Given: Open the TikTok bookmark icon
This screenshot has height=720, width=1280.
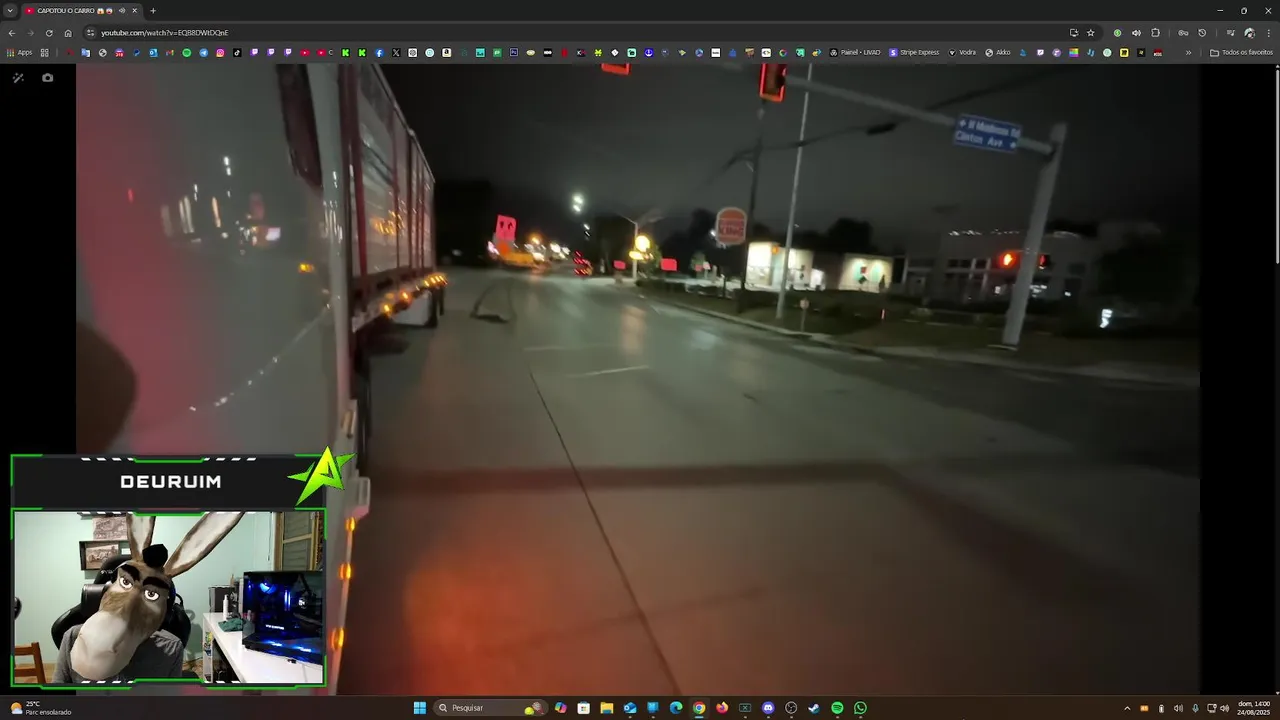Looking at the screenshot, I should coord(237,52).
